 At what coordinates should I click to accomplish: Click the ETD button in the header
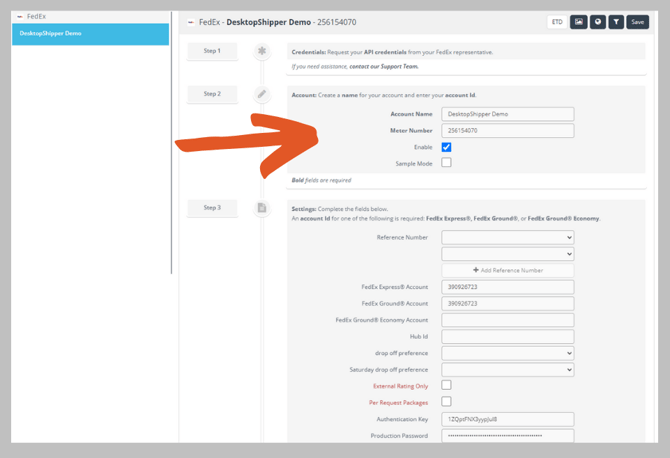557,22
